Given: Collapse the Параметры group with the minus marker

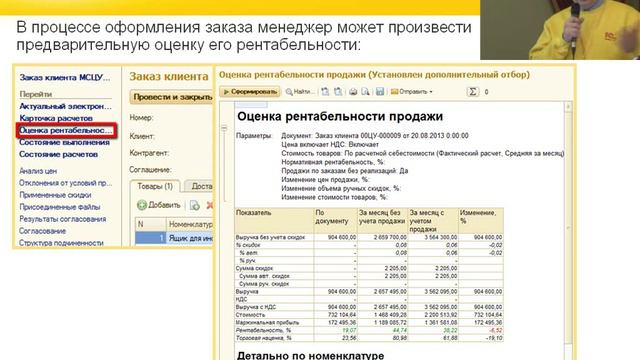Looking at the screenshot, I should click(224, 128).
